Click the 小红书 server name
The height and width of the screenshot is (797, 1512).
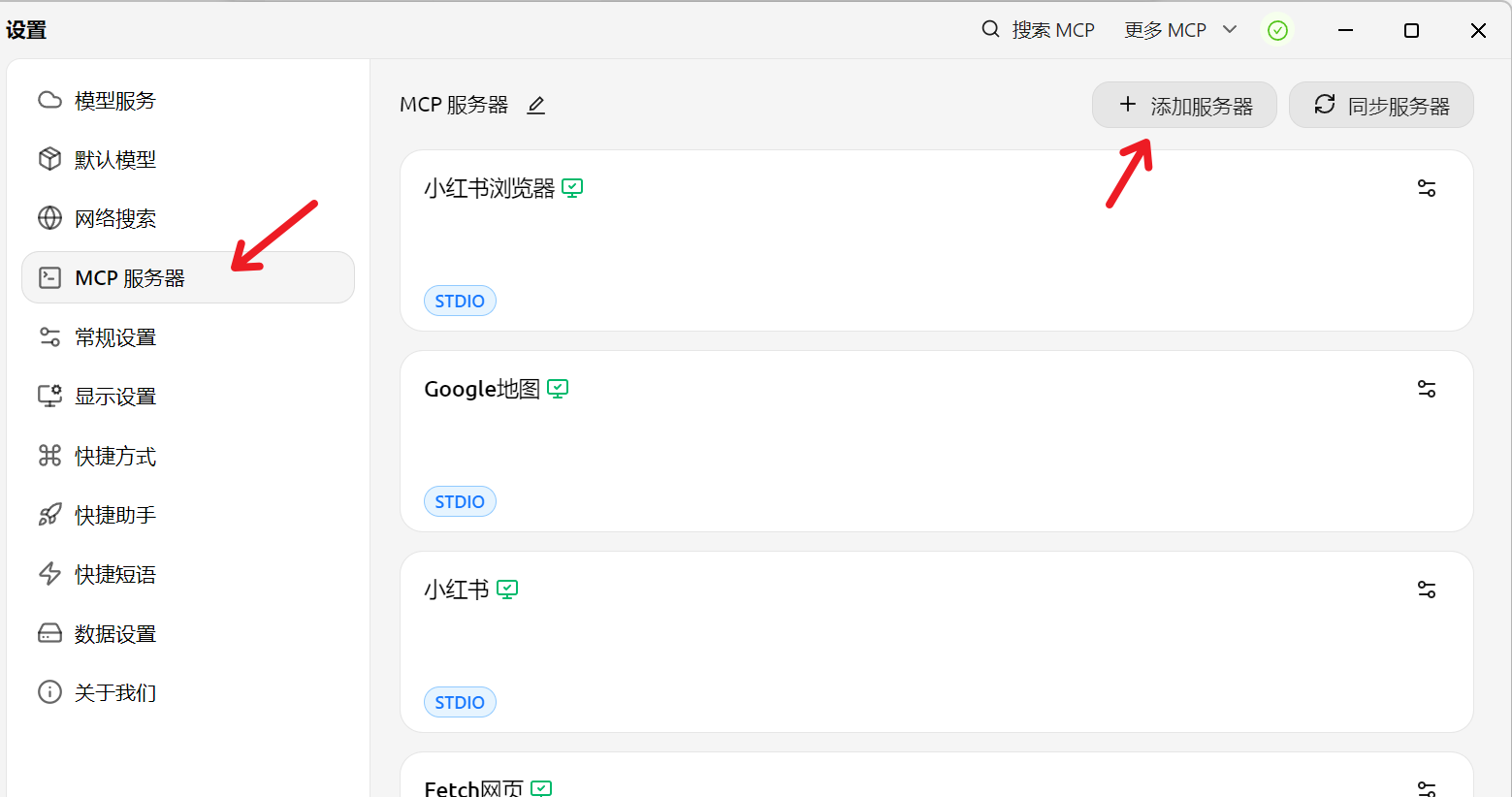[457, 590]
